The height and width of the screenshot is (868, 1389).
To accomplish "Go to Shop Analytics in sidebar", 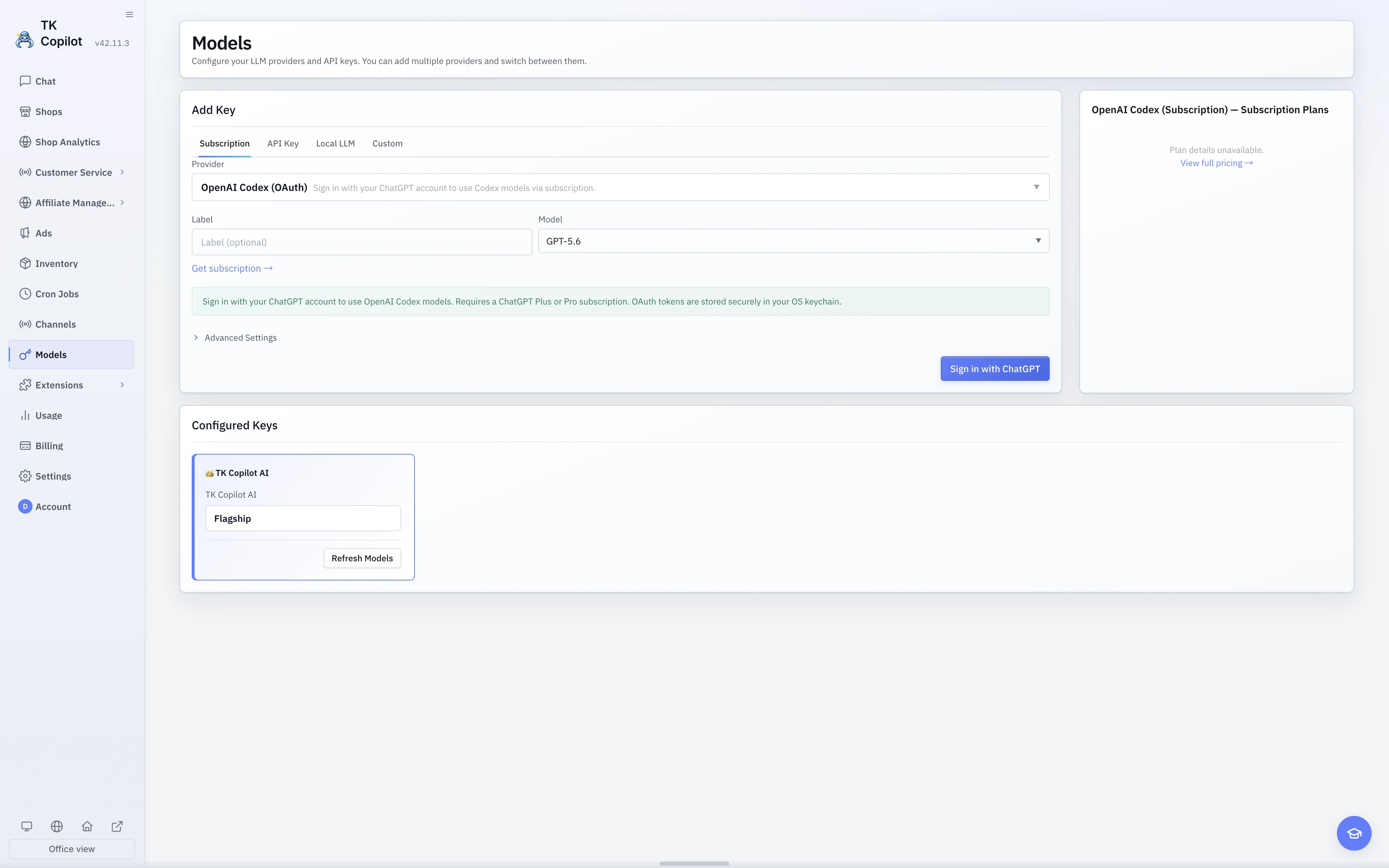I will point(71,142).
